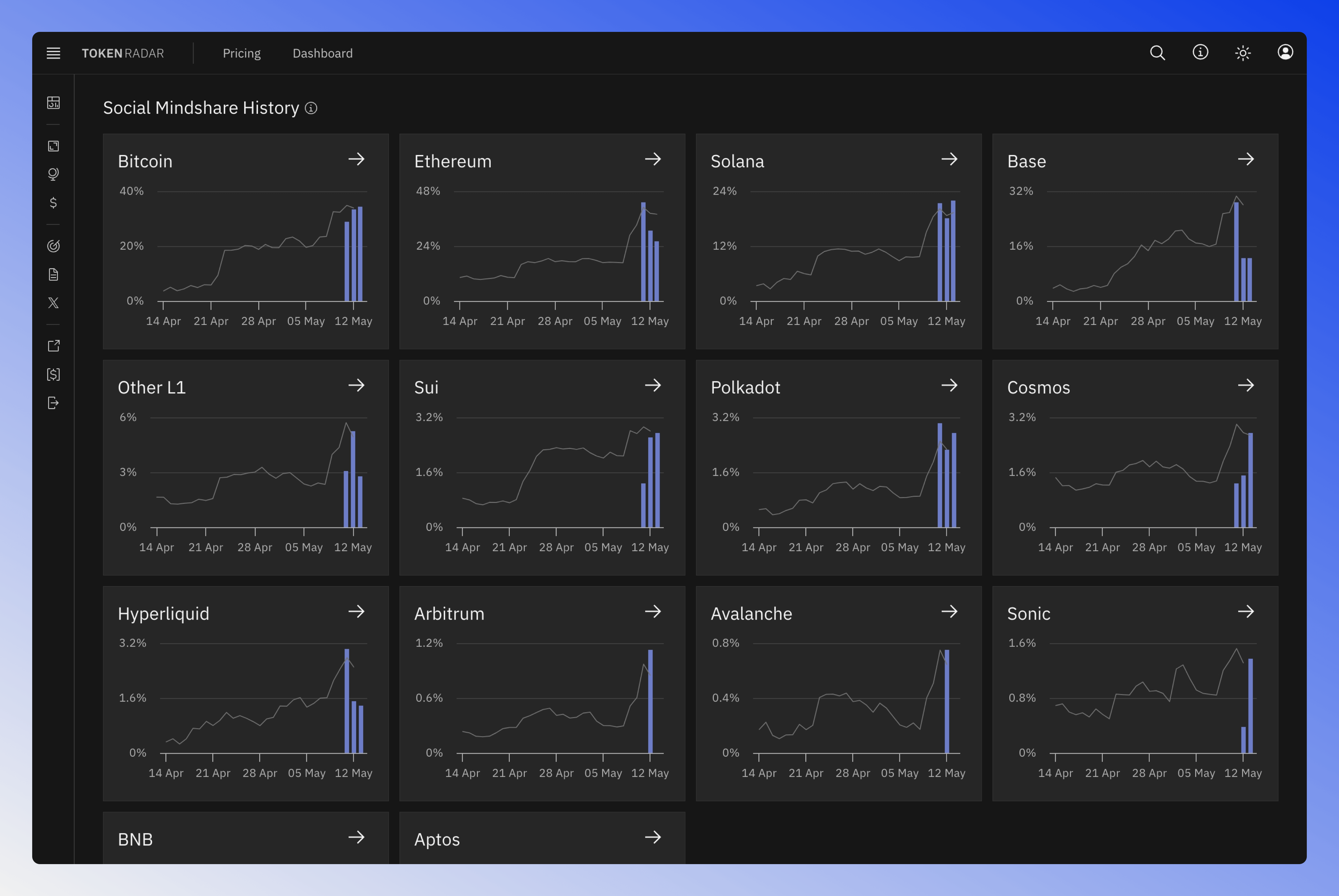Click the Avalanche card title

coord(751,614)
